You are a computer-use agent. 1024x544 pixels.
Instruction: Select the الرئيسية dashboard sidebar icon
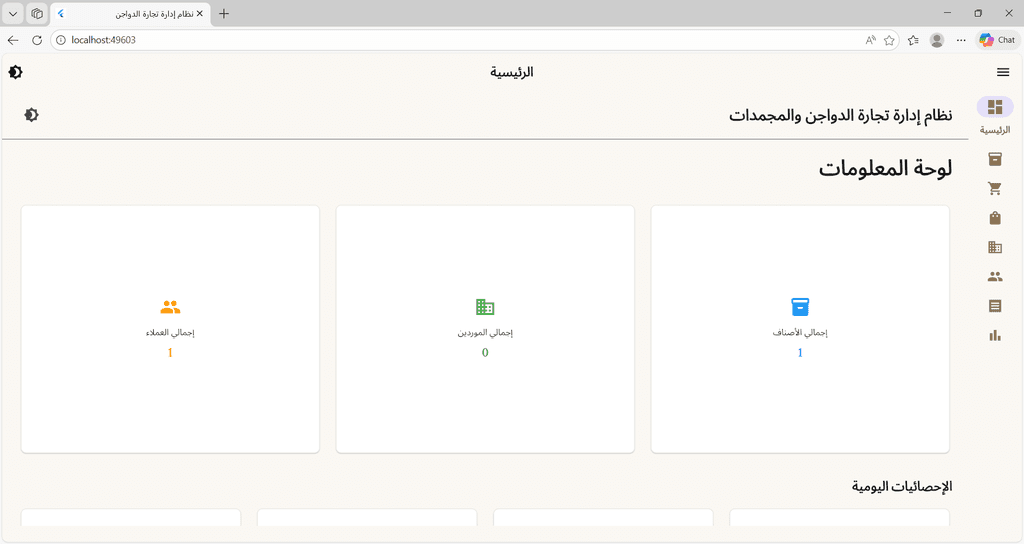995,107
